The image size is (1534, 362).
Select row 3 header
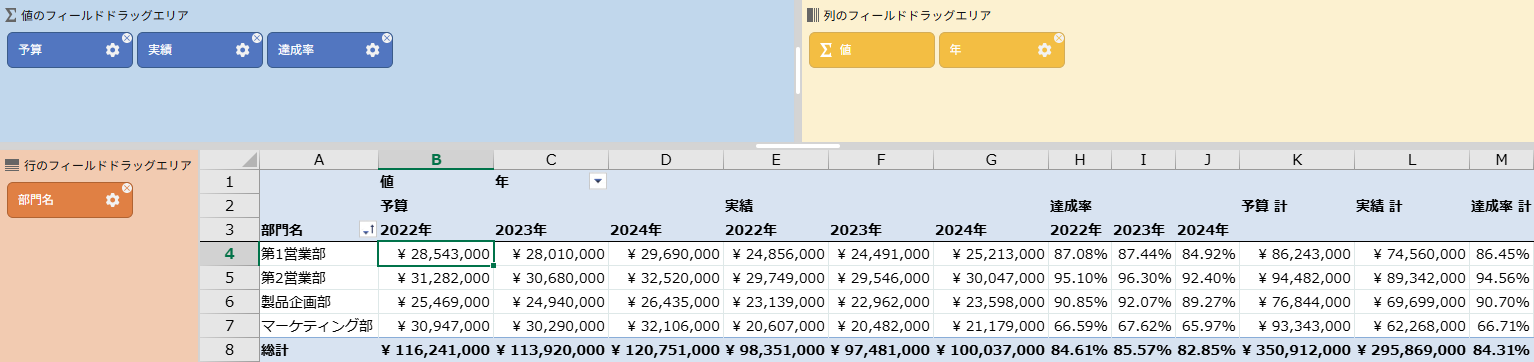pos(229,230)
